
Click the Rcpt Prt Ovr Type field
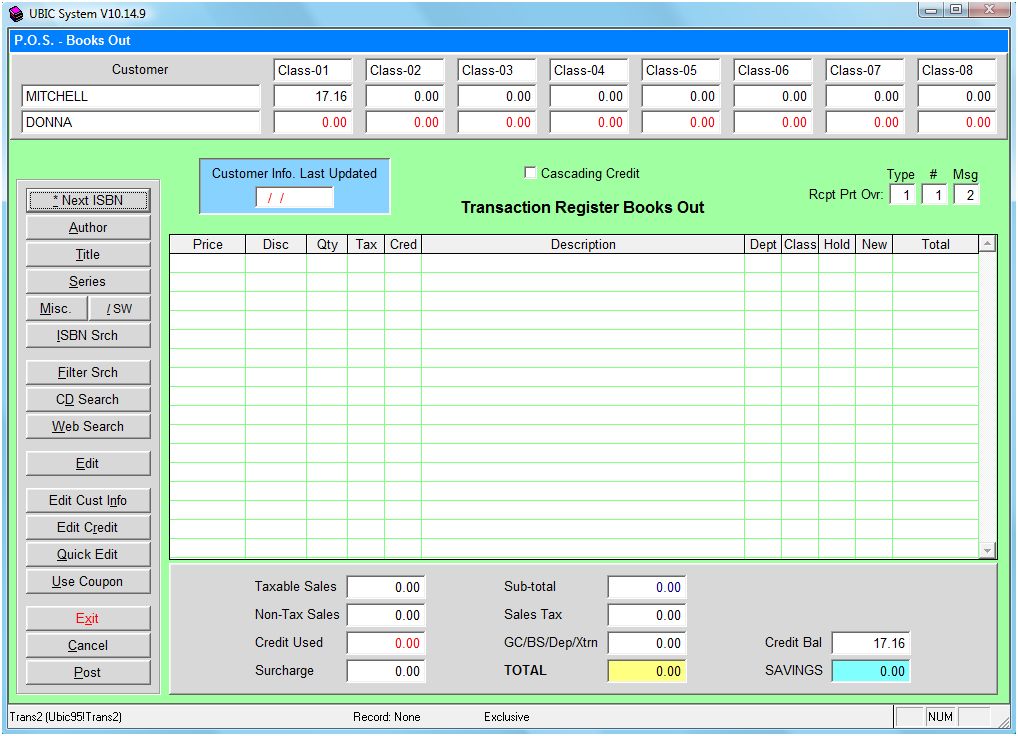coord(902,195)
